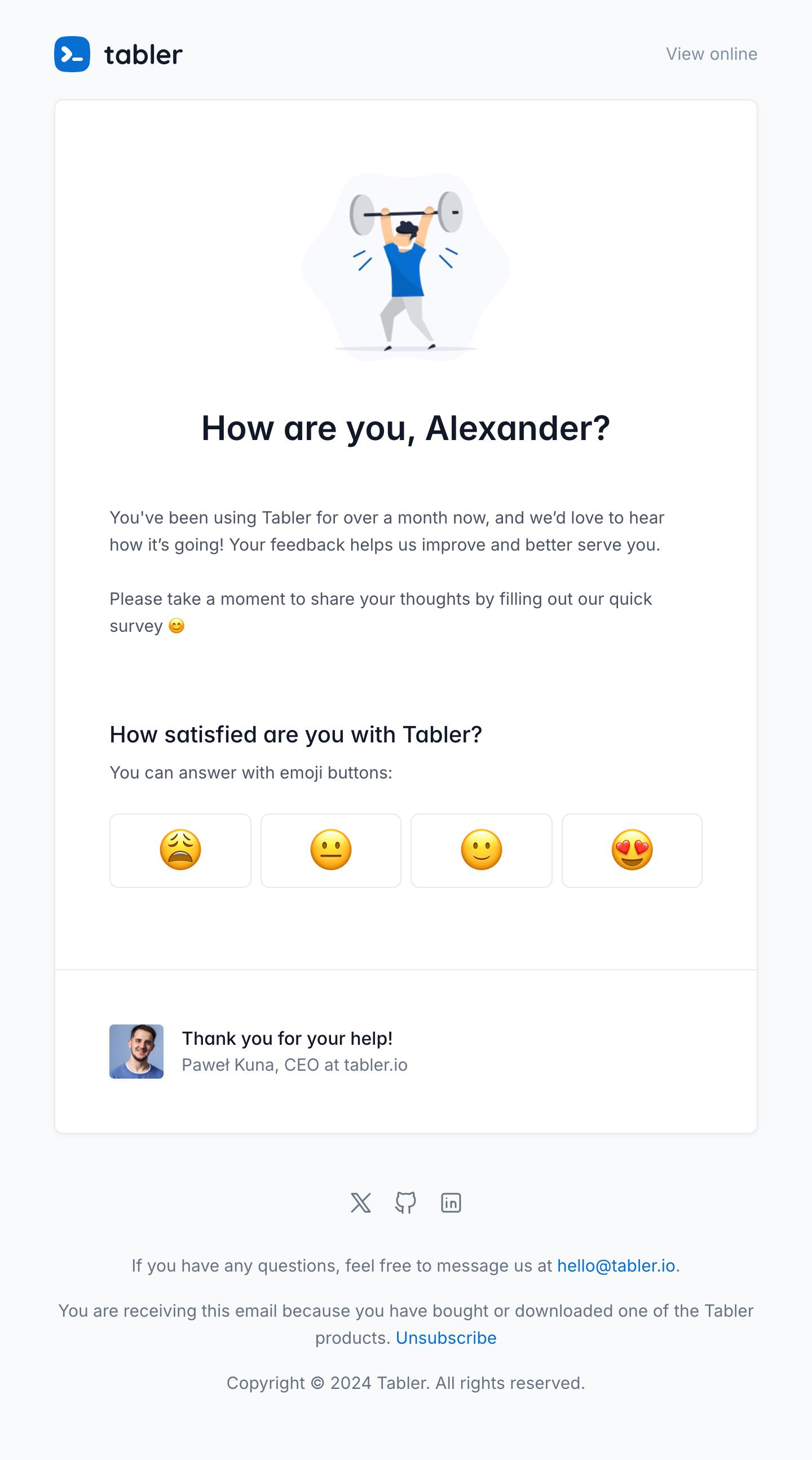812x1460 pixels.
Task: Click the "How satisfied are you with Tabler?" heading
Action: pos(296,735)
